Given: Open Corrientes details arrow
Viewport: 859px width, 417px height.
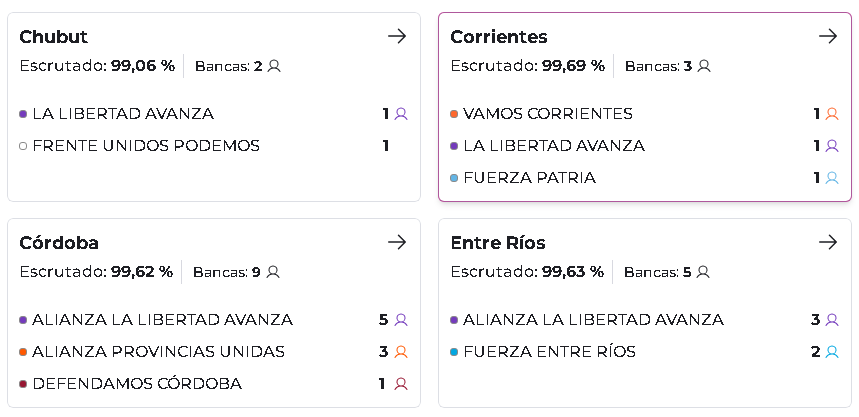Looking at the screenshot, I should pos(827,36).
